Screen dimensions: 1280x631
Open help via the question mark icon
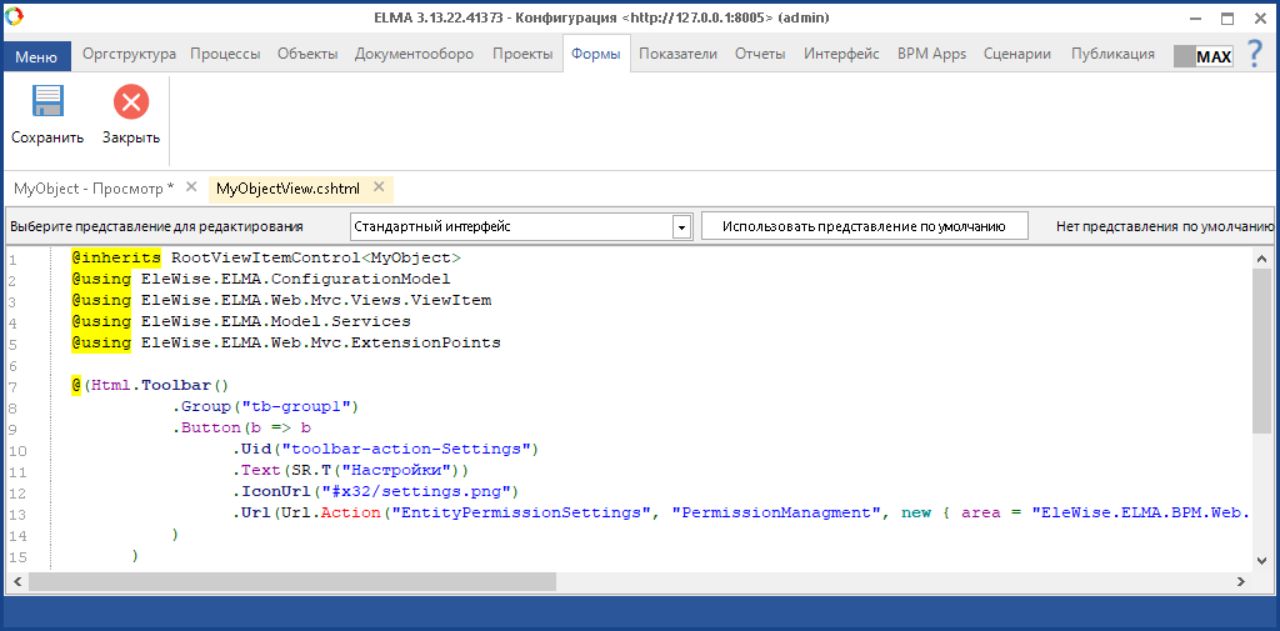(1255, 54)
